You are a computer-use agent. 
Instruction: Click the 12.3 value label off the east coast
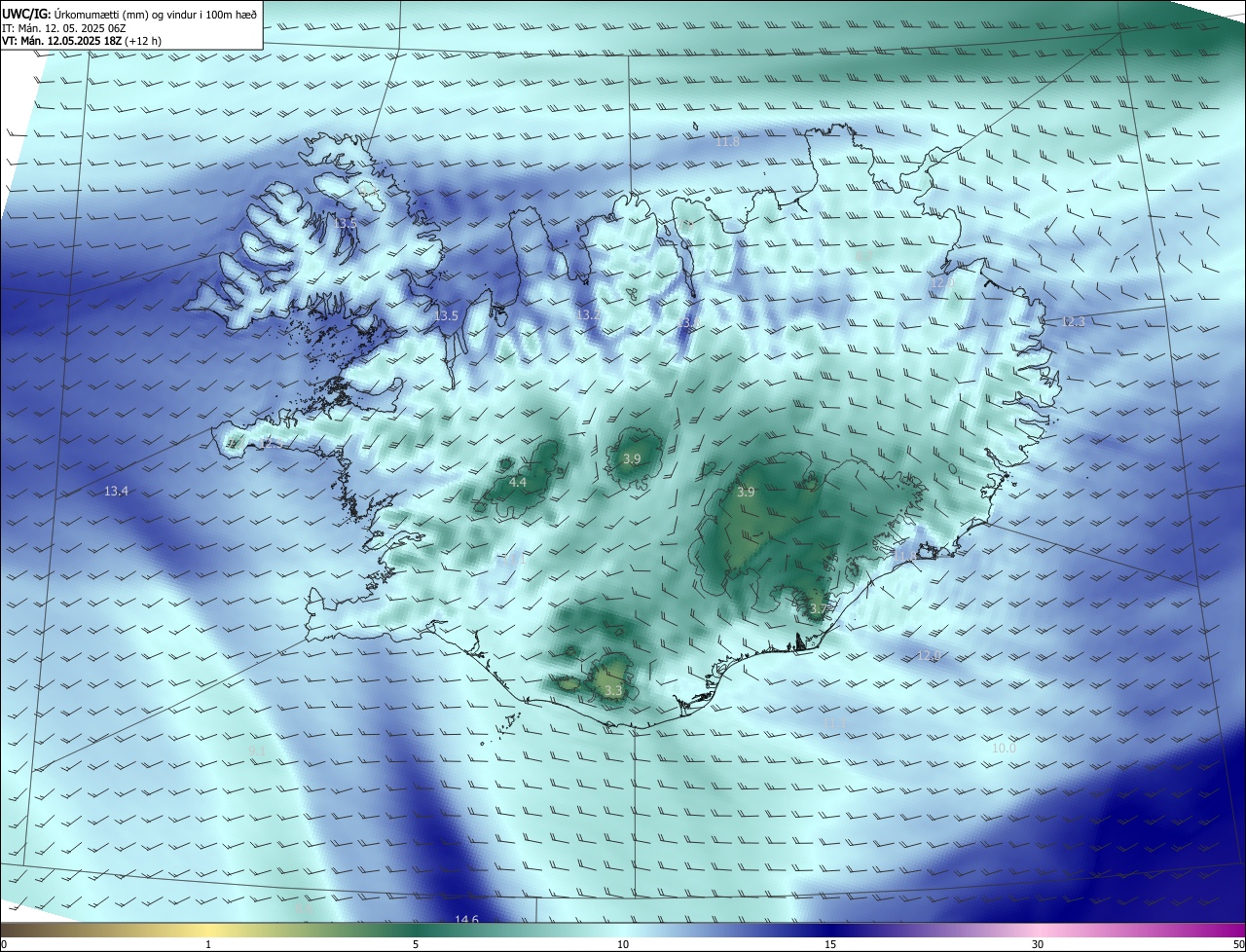pos(1073,321)
